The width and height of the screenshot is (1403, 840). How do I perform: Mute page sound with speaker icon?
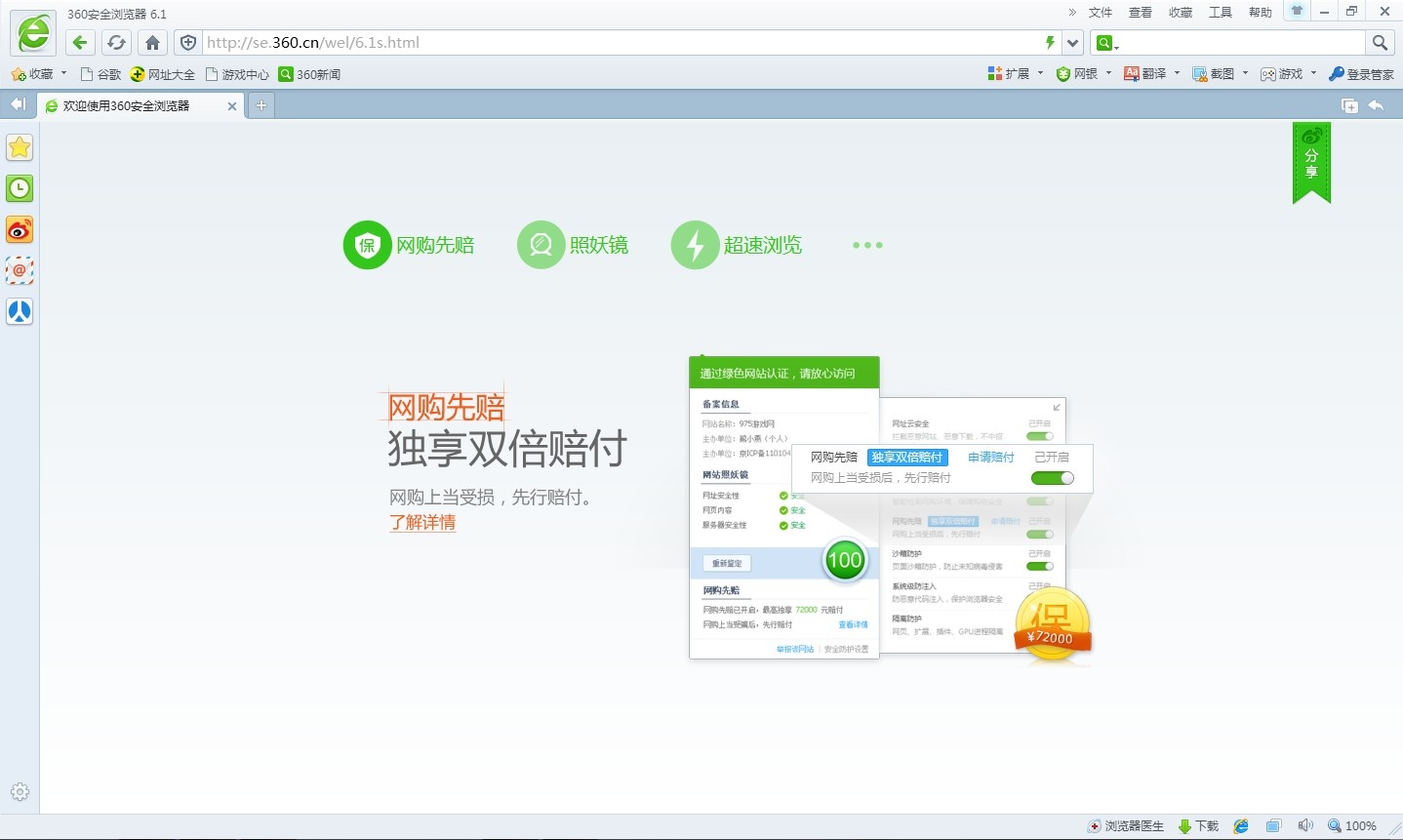pos(1305,826)
